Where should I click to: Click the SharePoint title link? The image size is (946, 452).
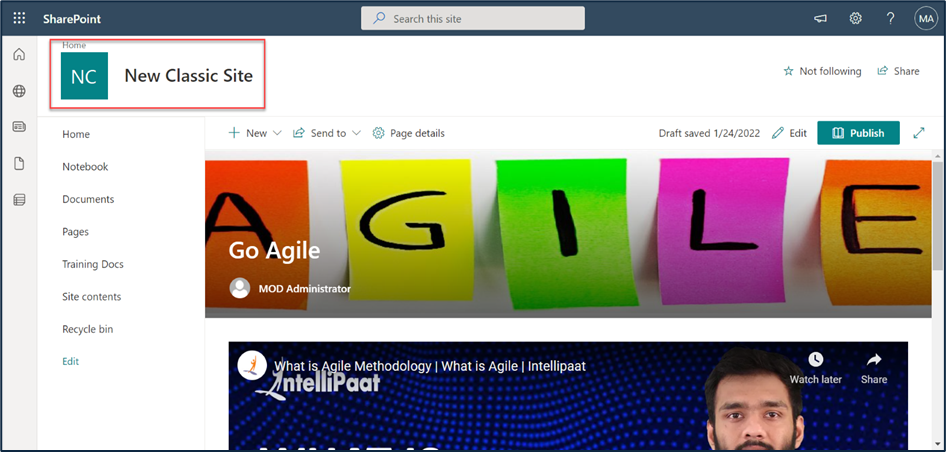click(x=72, y=19)
